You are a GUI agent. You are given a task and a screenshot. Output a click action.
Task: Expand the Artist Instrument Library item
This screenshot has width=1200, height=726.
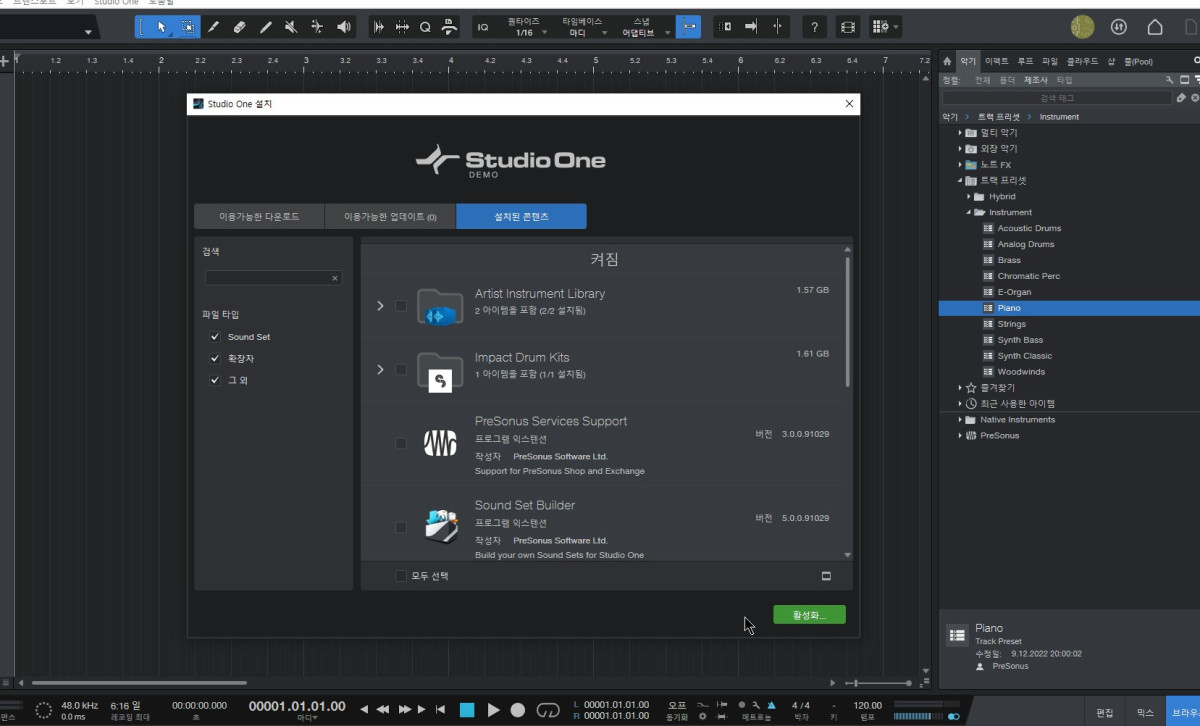click(x=380, y=306)
